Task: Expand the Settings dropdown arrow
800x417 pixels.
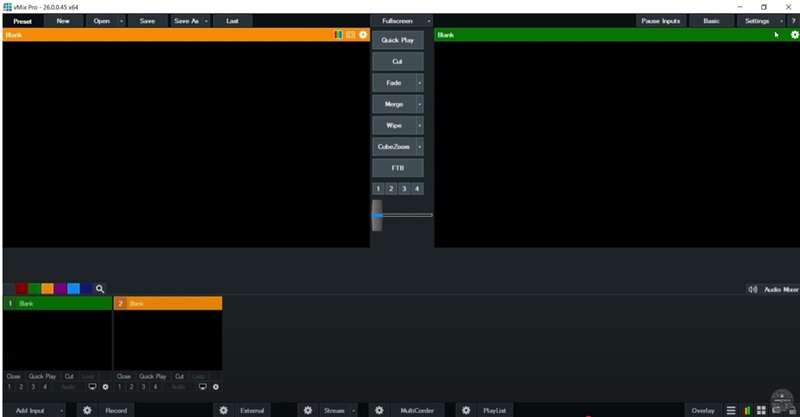Action: [x=781, y=21]
